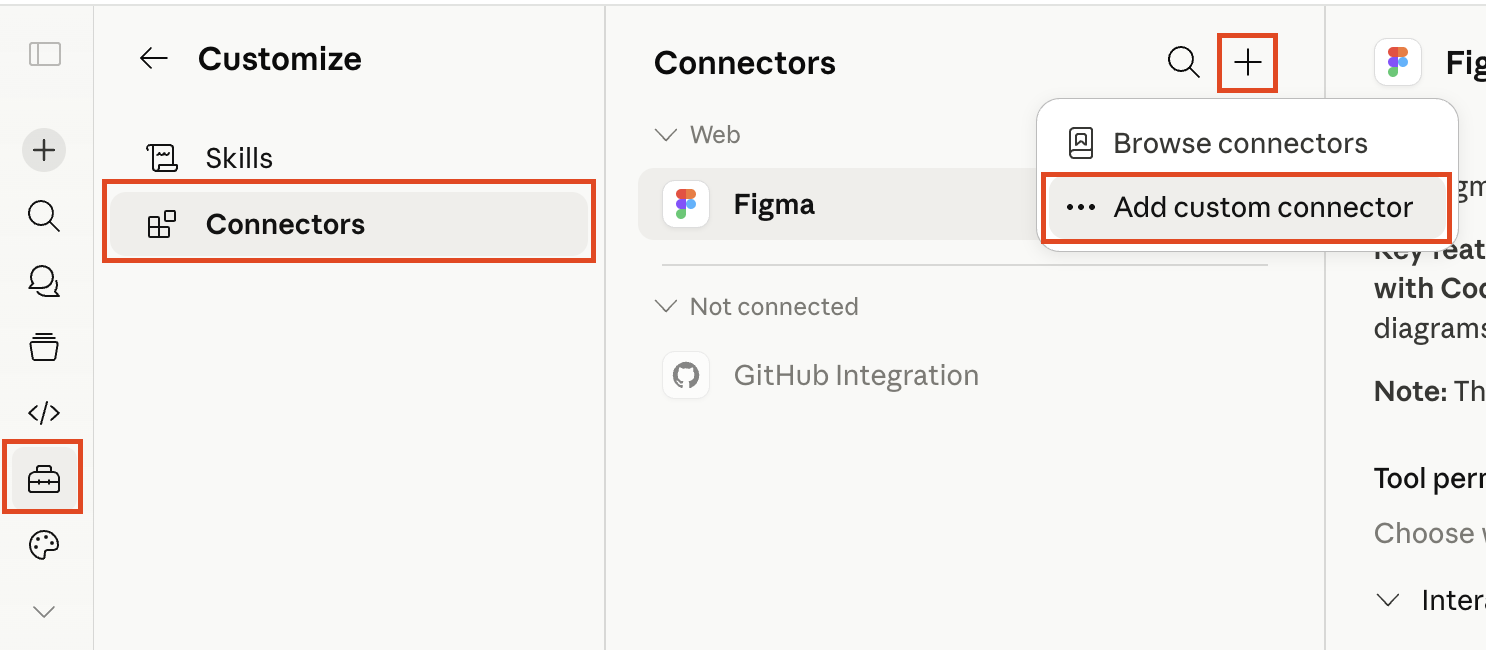1486x650 pixels.
Task: Choose Add custom connector option
Action: pos(1247,207)
